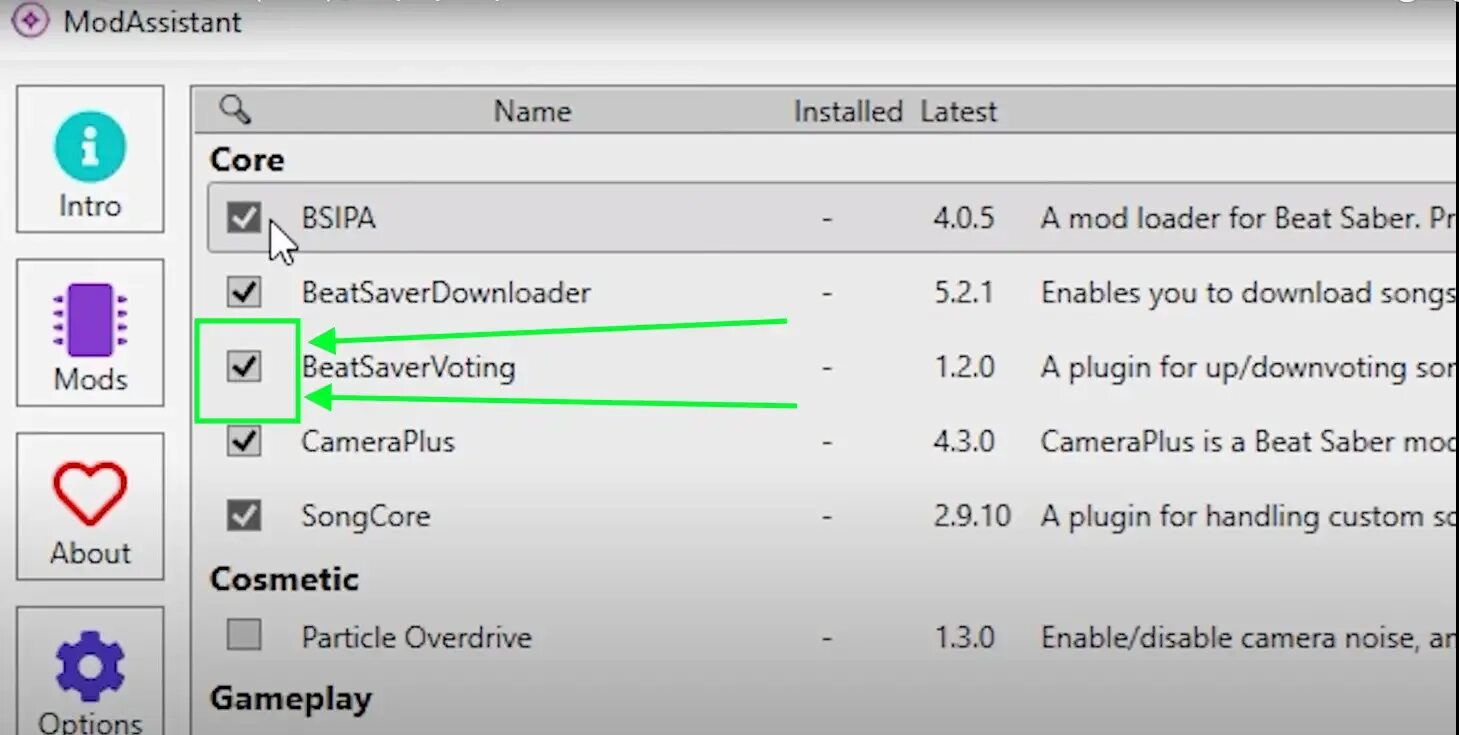Click SongCore latest version 2.9.10
This screenshot has width=1459, height=735.
[x=972, y=516]
